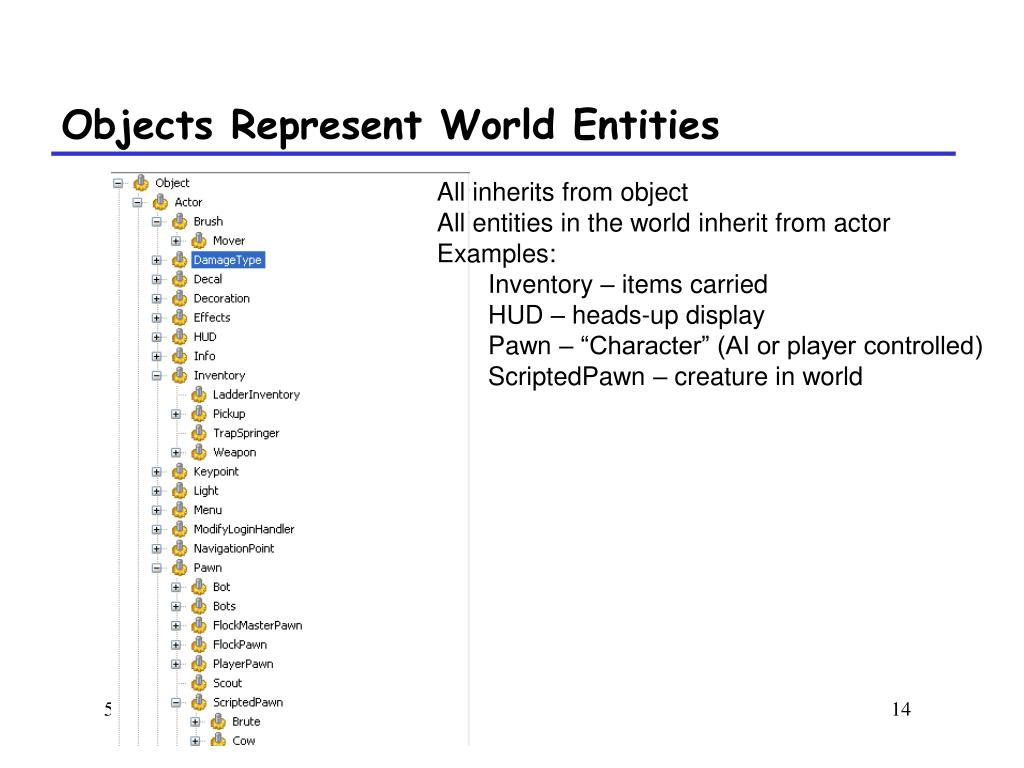This screenshot has height=768, width=1024.
Task: Click the class icon beside Mover
Action: pyautogui.click(x=199, y=241)
